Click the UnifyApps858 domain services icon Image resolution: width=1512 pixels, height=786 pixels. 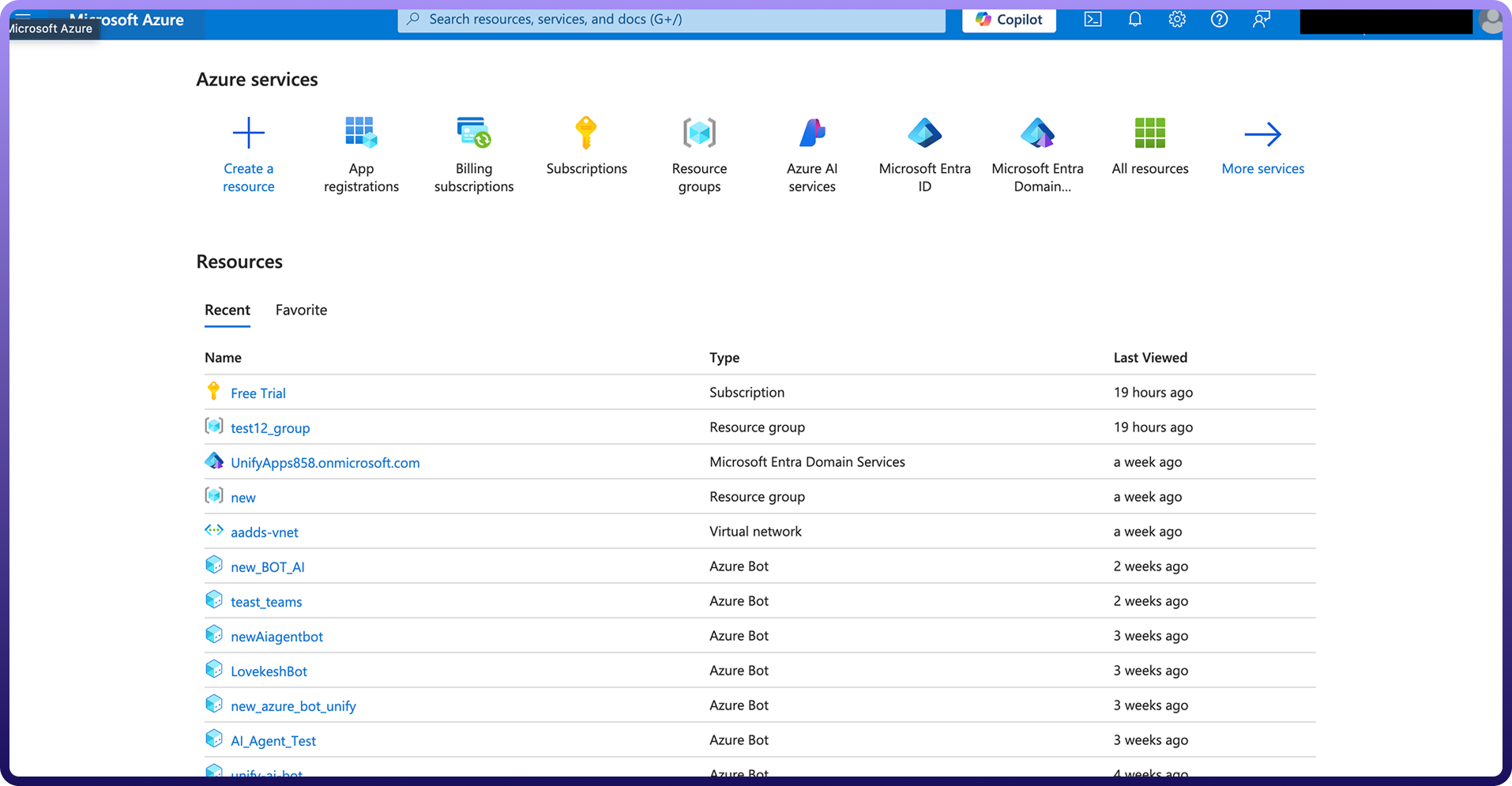click(214, 461)
